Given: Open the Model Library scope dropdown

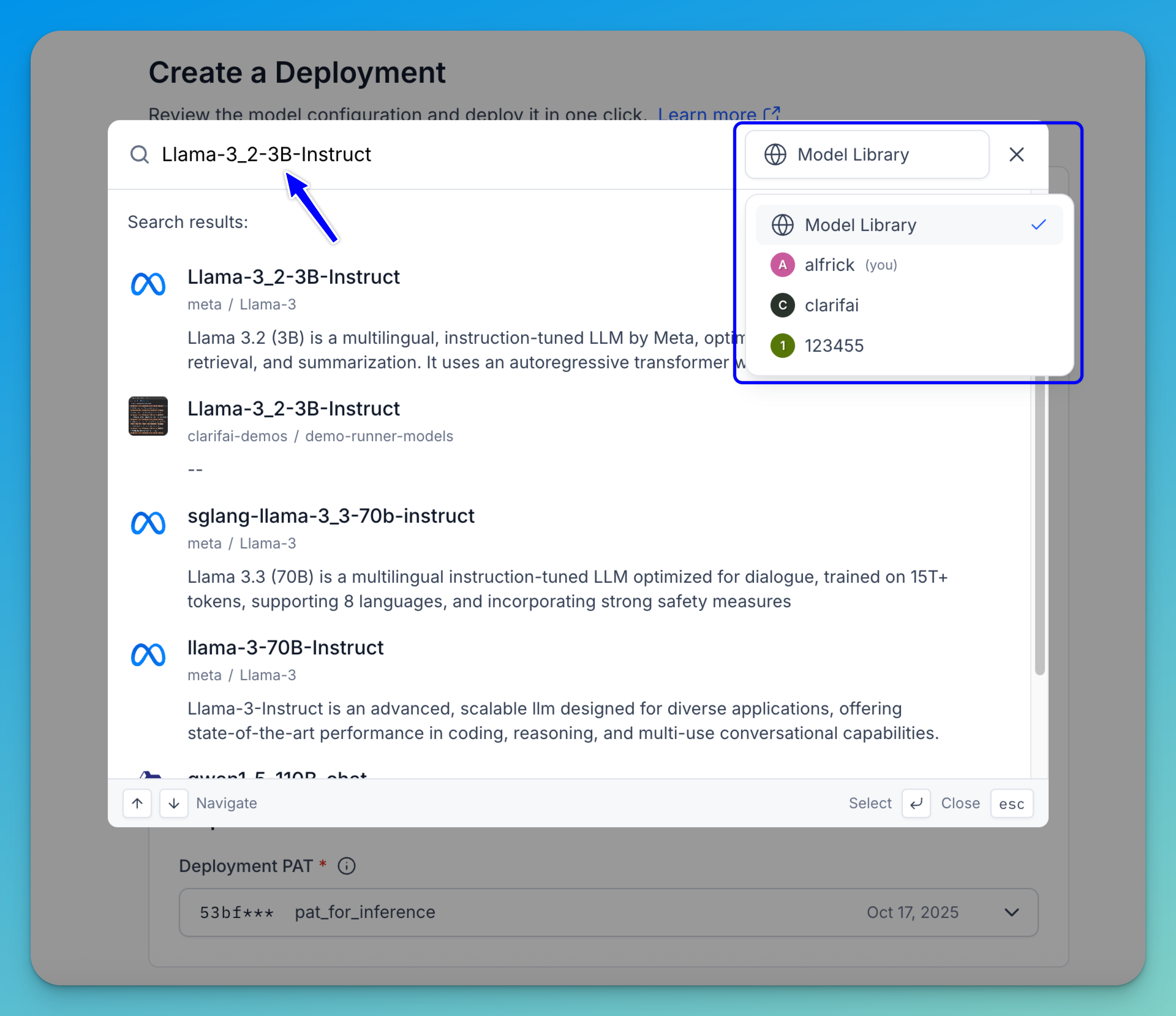Looking at the screenshot, I should [x=867, y=154].
